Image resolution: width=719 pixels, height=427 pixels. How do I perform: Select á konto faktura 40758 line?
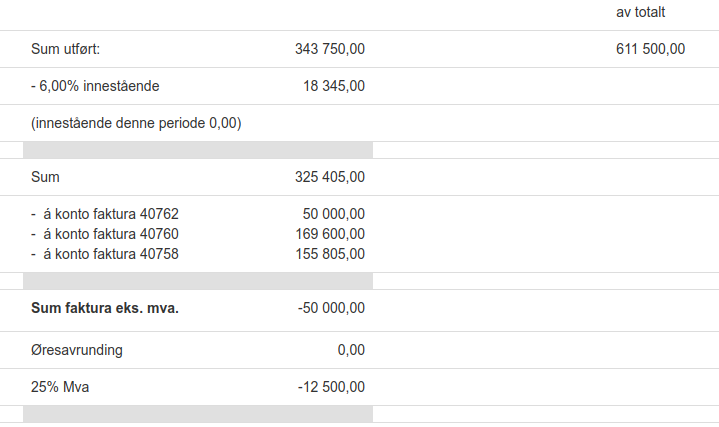105,254
